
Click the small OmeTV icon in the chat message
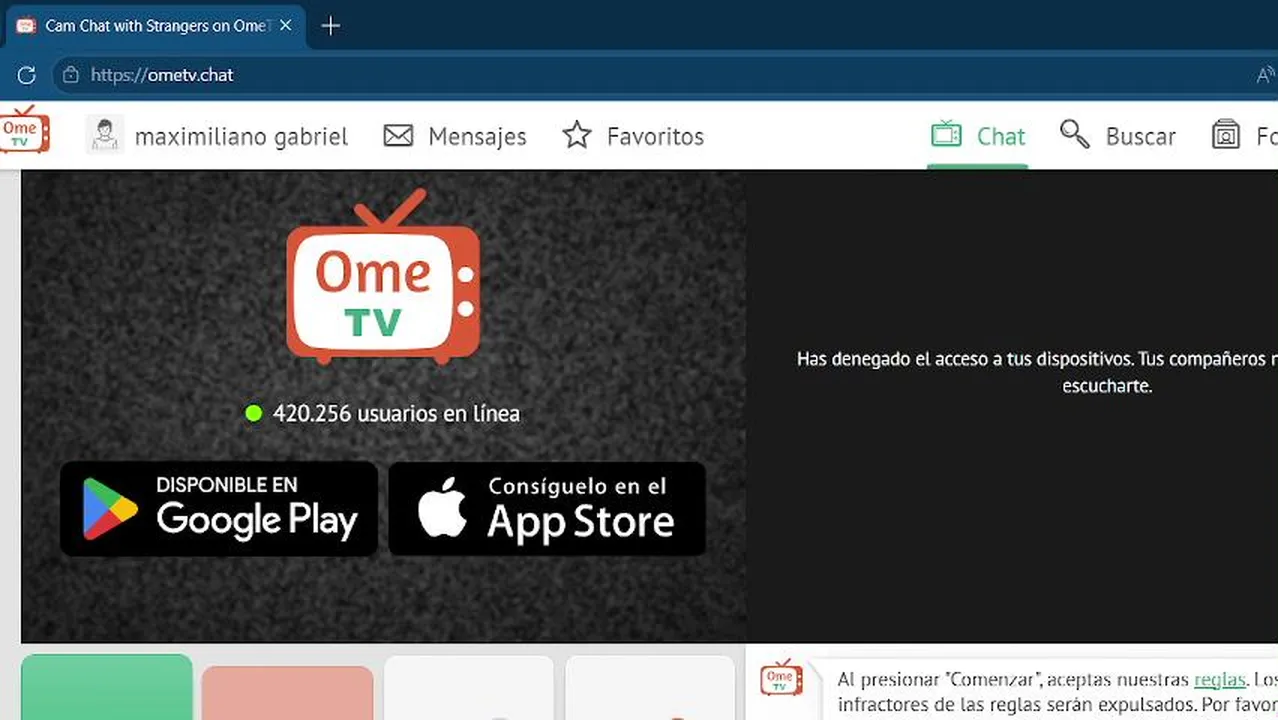(x=781, y=678)
